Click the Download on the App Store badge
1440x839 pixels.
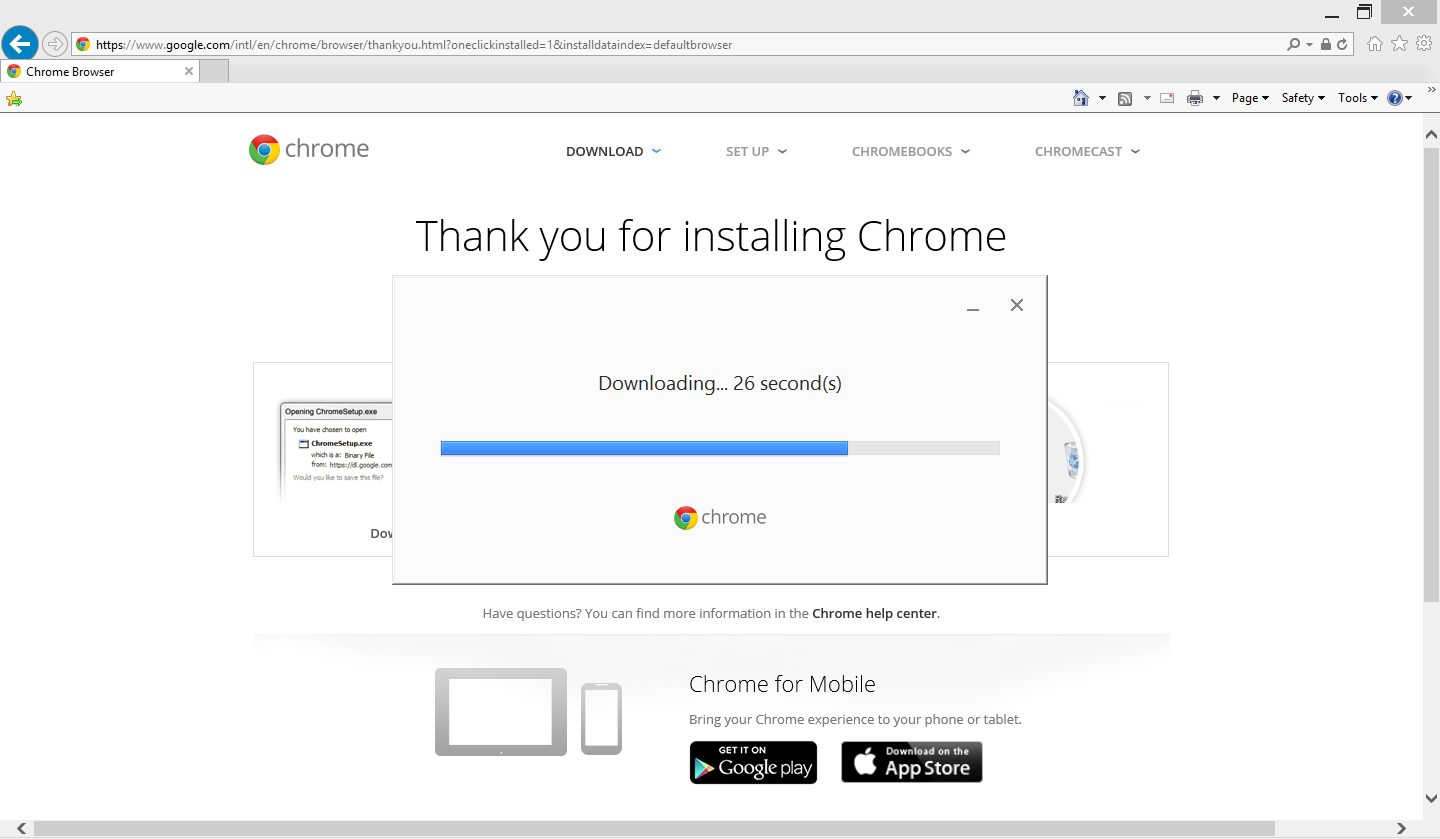click(911, 762)
